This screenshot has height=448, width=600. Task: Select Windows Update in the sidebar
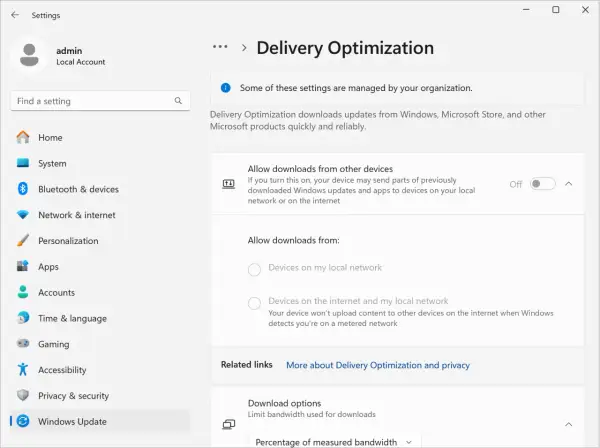pyautogui.click(x=100, y=421)
